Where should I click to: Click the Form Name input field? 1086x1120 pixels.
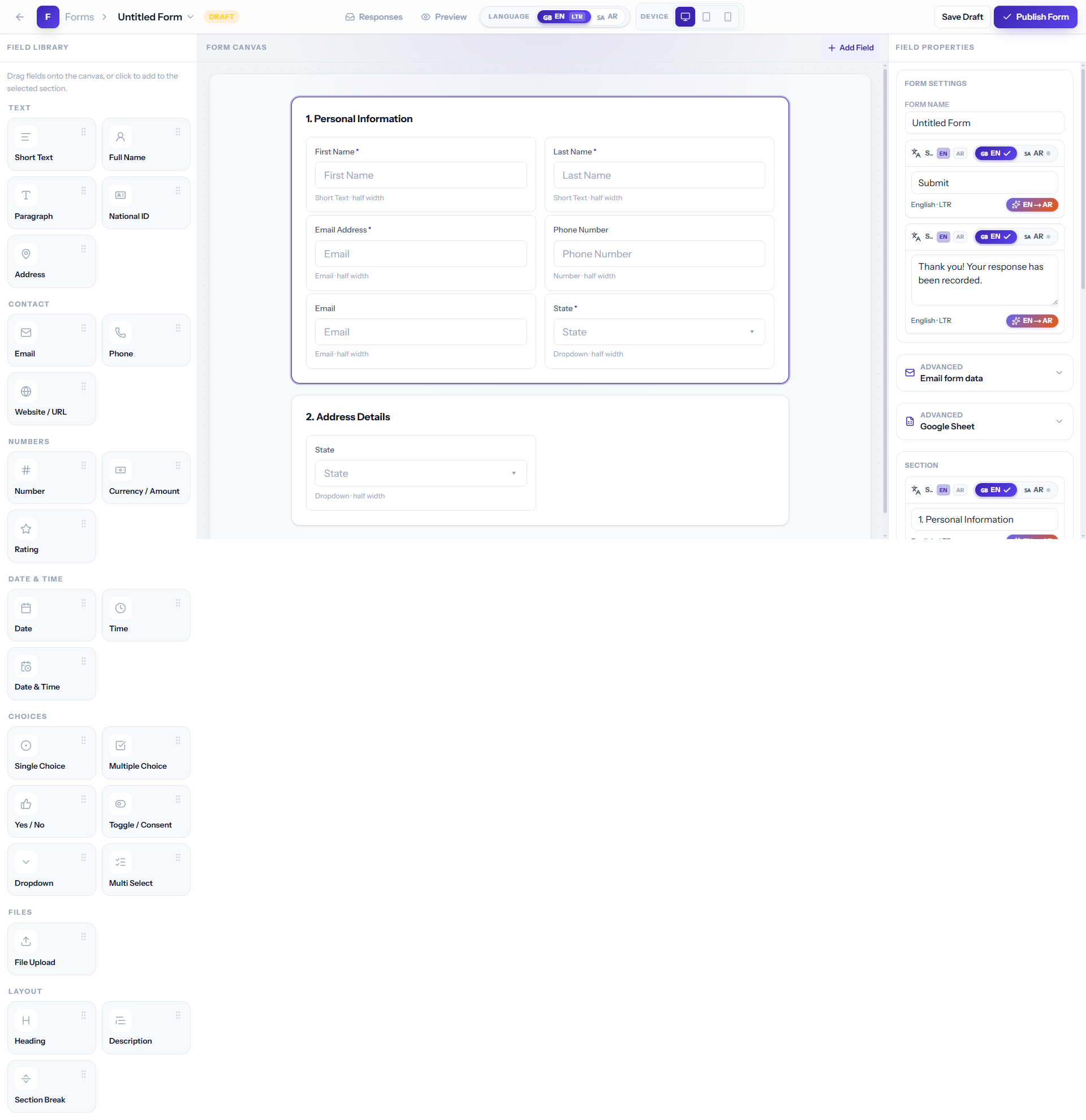[984, 123]
